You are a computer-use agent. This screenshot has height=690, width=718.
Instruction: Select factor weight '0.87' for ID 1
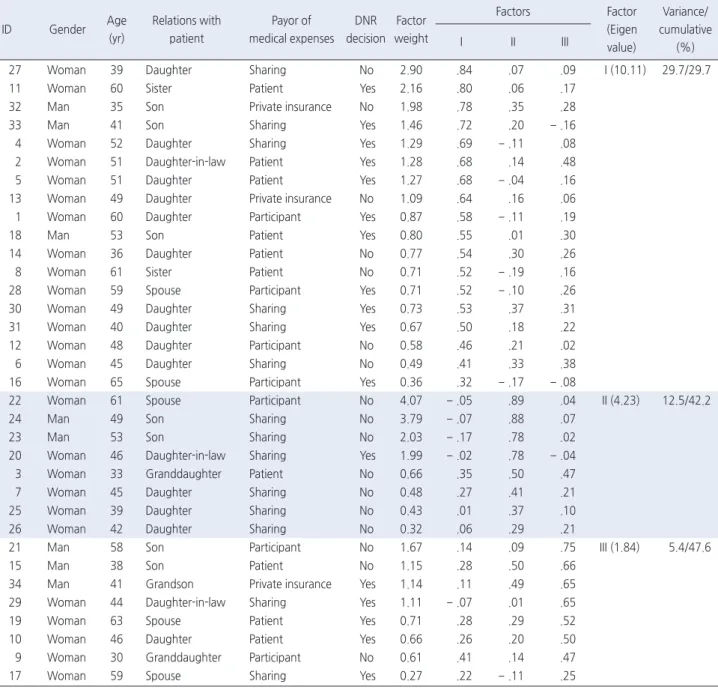(411, 217)
